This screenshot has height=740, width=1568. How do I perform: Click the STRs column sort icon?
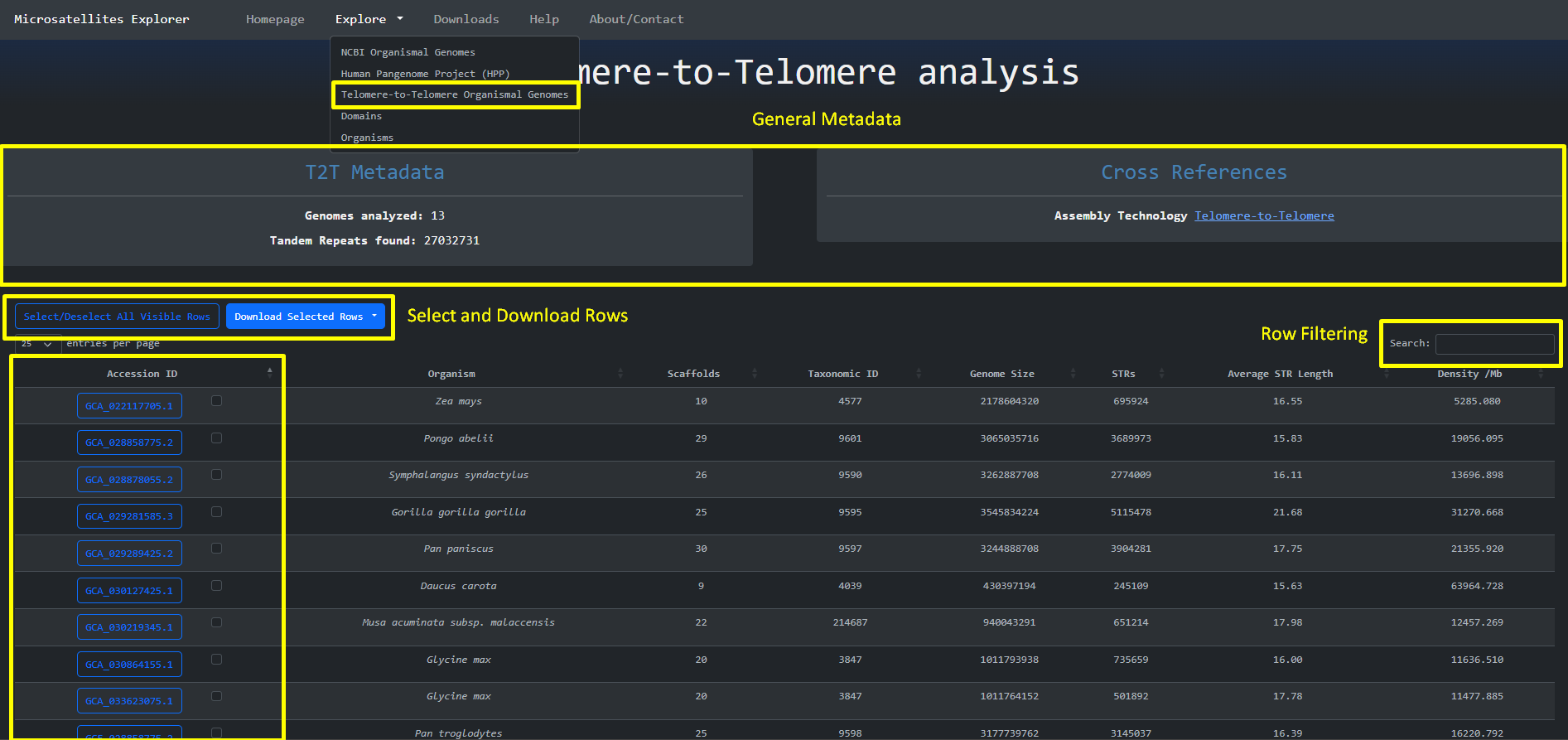point(1161,374)
